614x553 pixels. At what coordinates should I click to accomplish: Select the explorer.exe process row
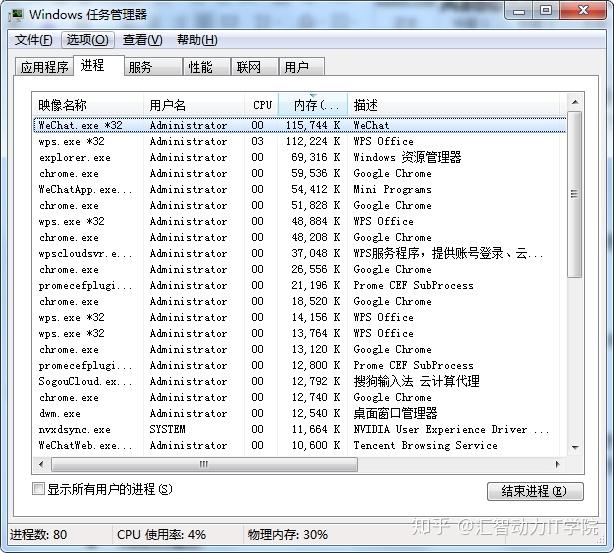point(300,157)
